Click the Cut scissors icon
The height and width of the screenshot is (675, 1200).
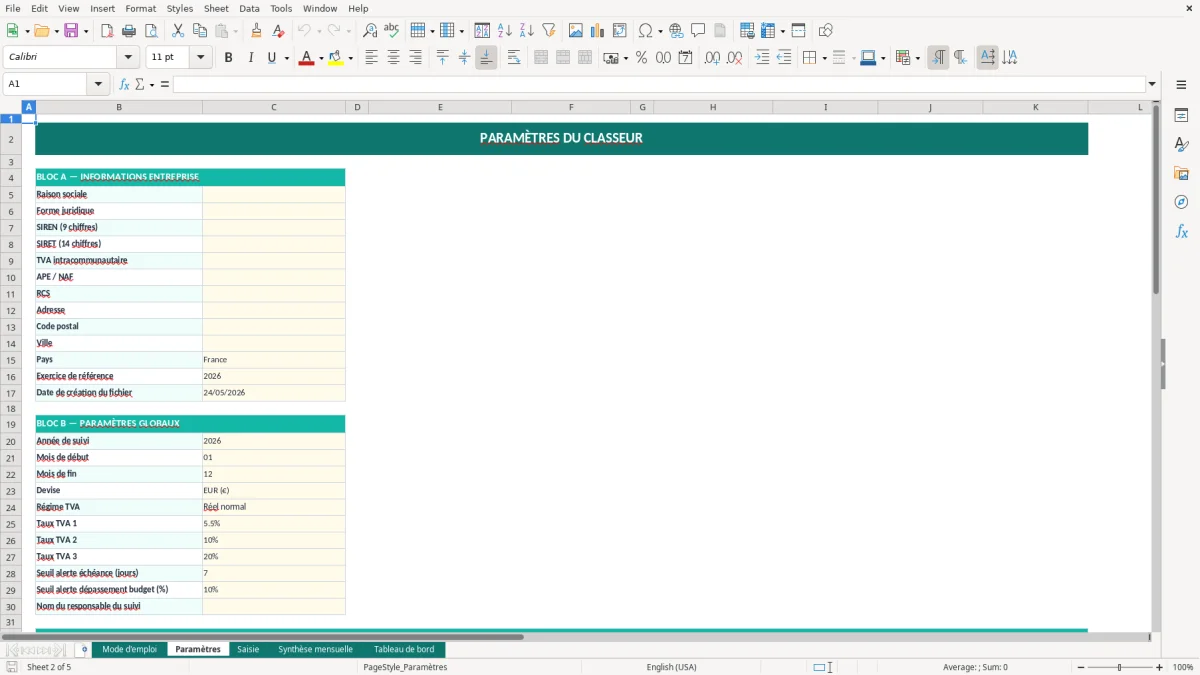click(178, 31)
